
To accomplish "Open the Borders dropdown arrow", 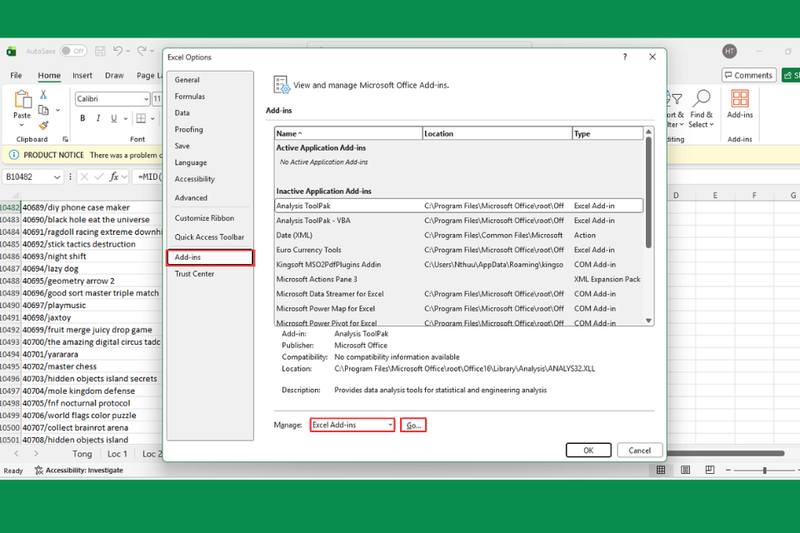I will click(152, 118).
